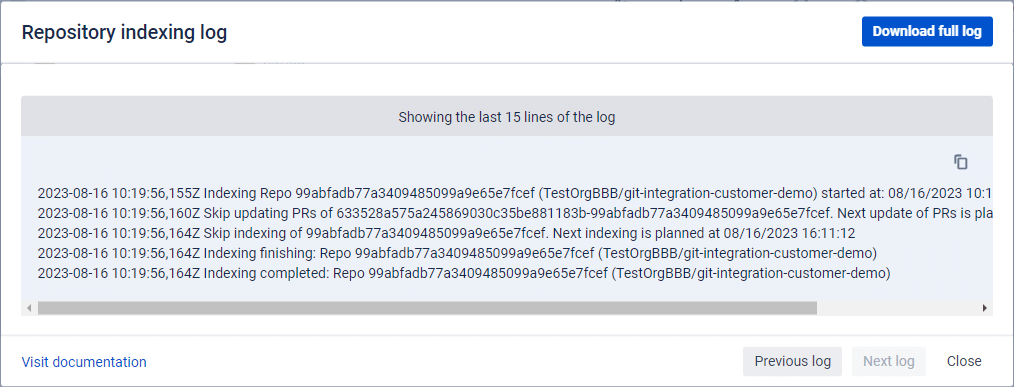Image resolution: width=1014 pixels, height=387 pixels.
Task: Download the full log
Action: coord(927,31)
